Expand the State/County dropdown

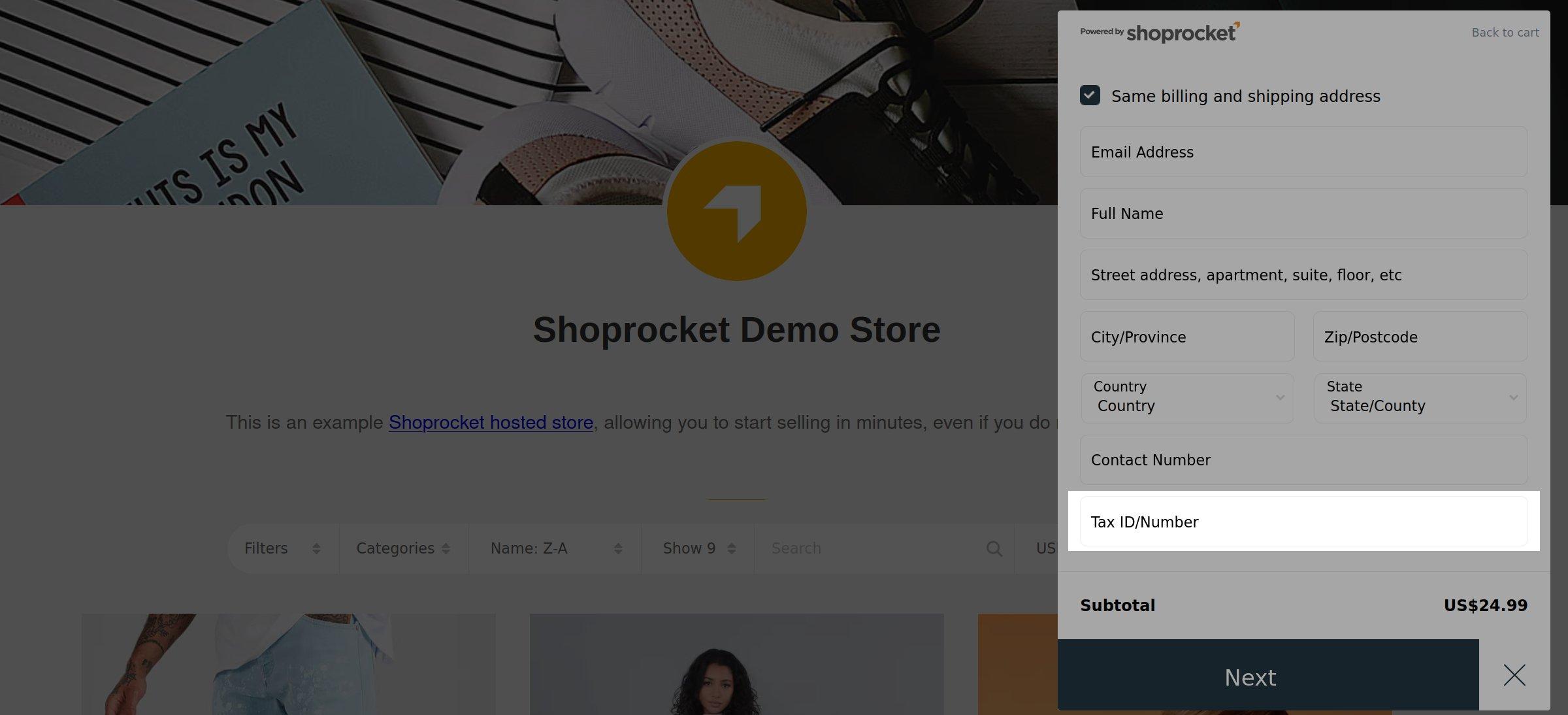tap(1420, 397)
